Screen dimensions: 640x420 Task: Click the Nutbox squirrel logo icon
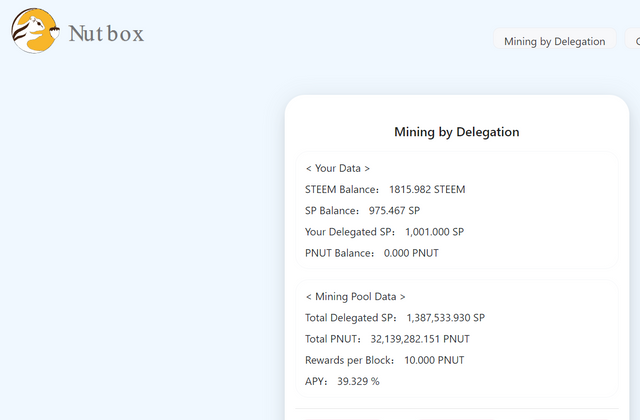tap(36, 31)
